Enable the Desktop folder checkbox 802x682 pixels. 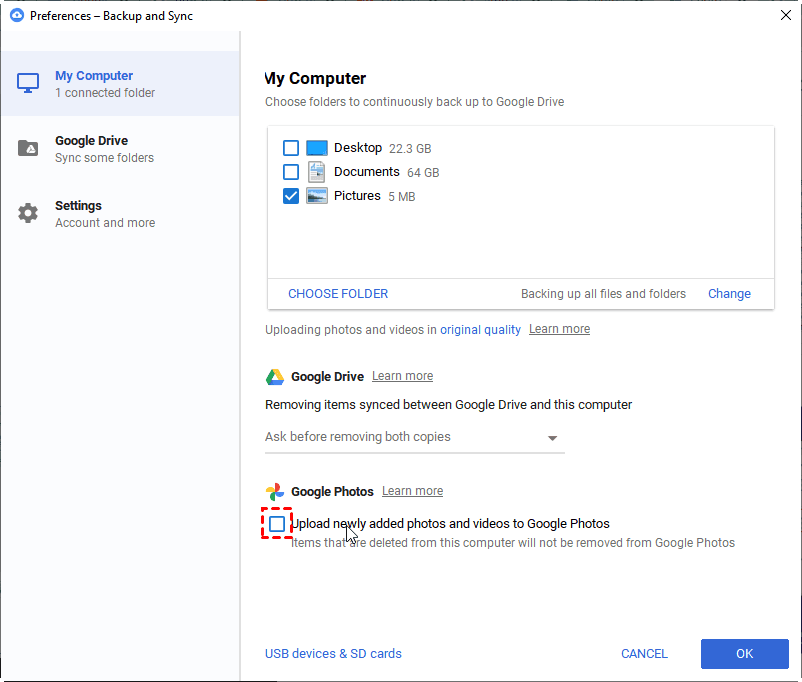[x=291, y=148]
